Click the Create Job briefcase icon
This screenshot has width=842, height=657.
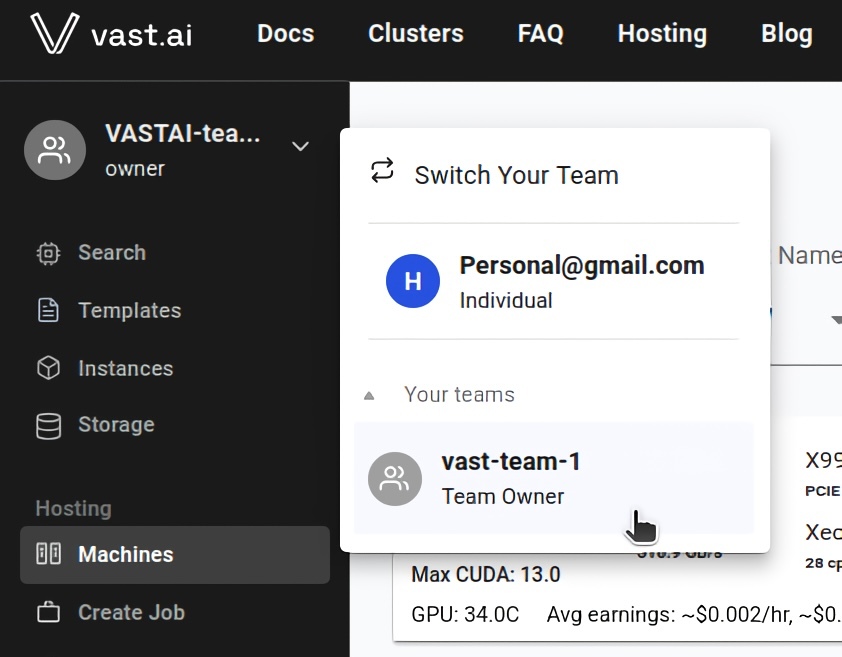(48, 612)
